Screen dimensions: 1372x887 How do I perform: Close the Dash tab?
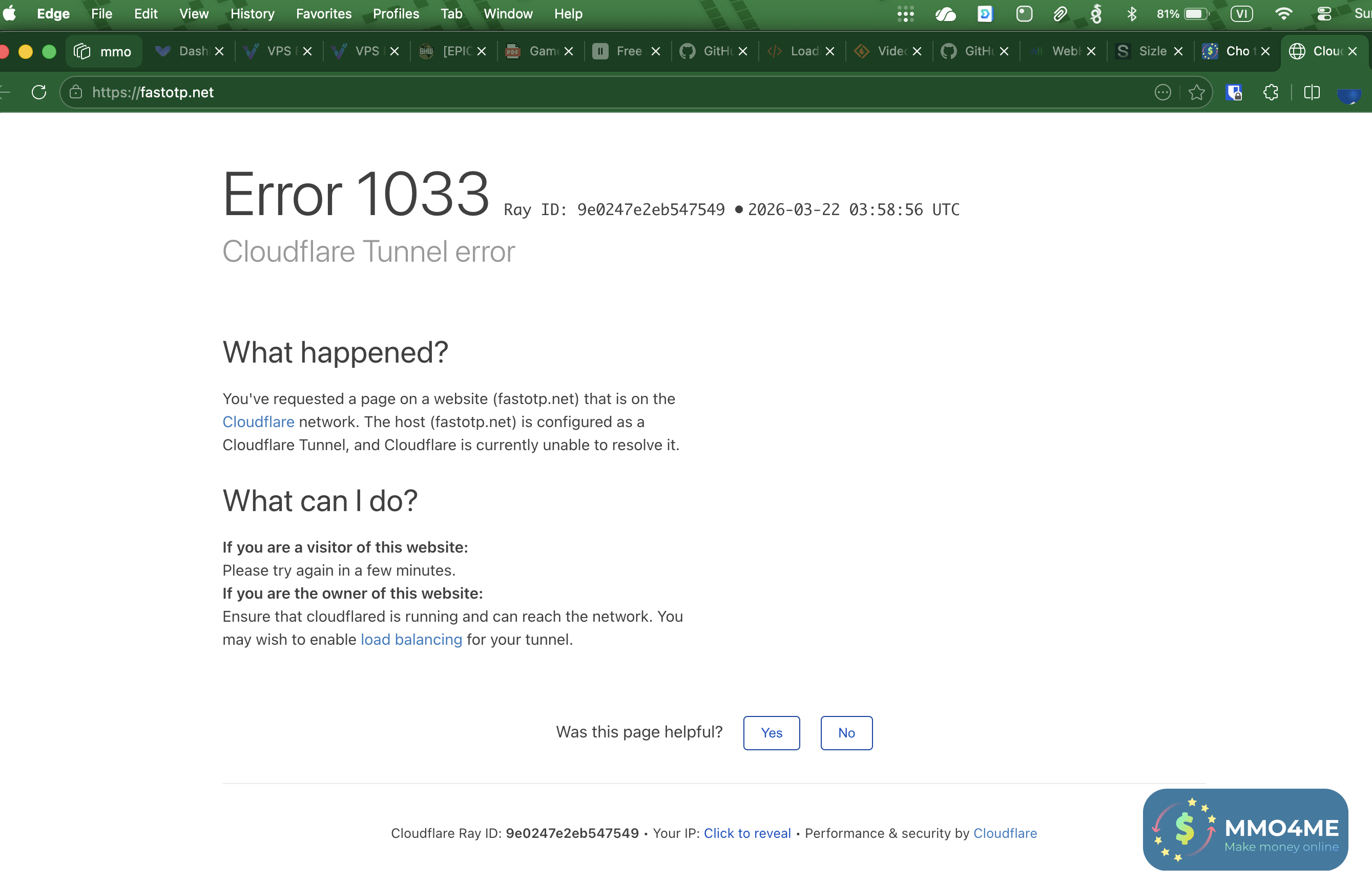219,51
